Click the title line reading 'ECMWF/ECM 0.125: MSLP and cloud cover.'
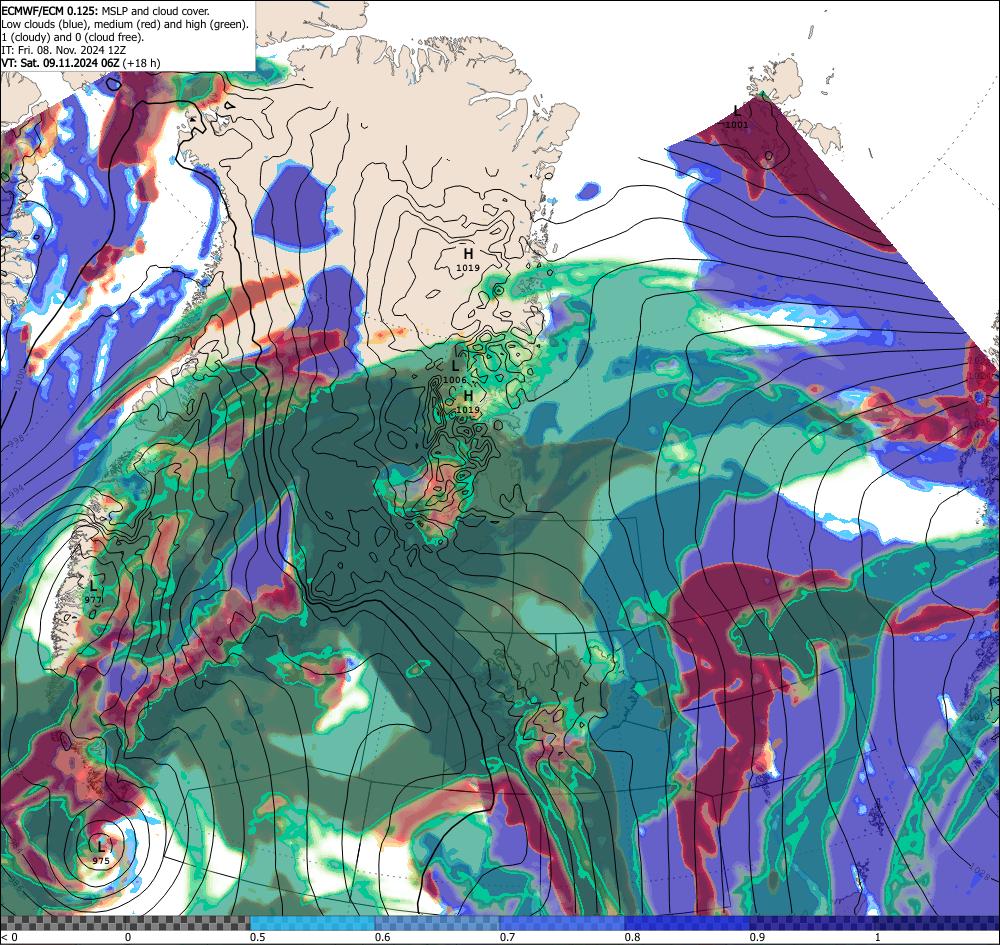Viewport: 1000px width, 945px height. coord(105,11)
